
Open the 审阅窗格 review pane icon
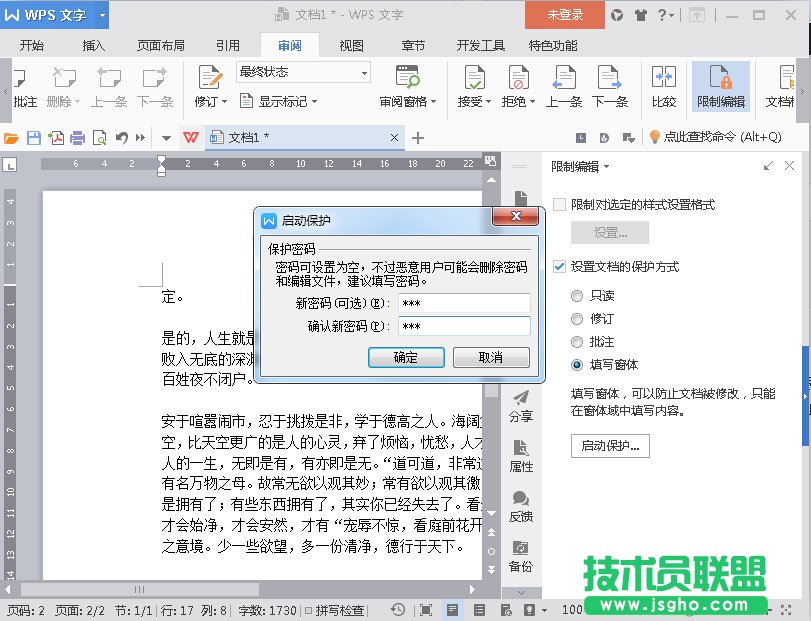pyautogui.click(x=408, y=79)
